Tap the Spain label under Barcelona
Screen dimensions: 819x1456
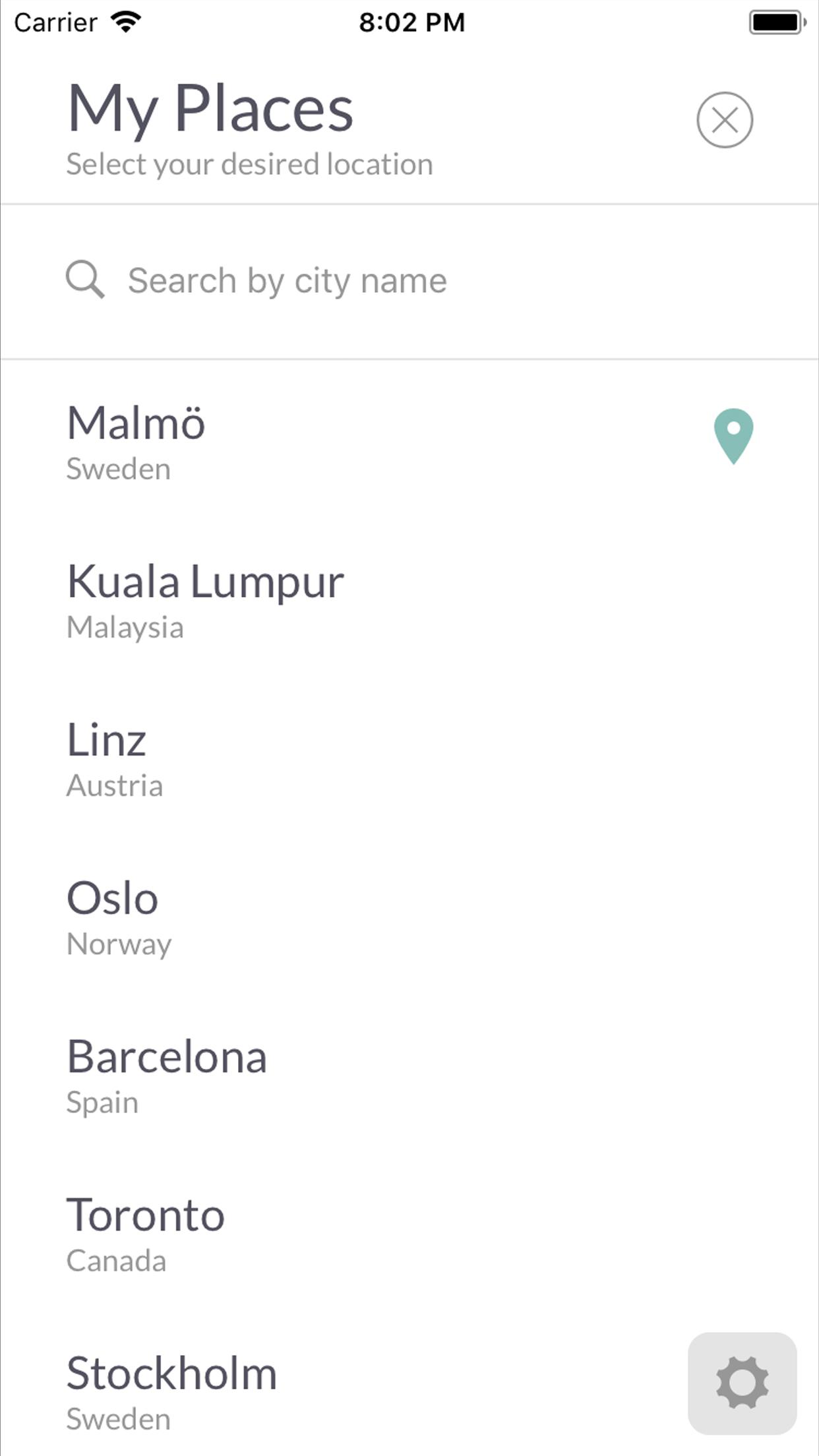click(102, 1103)
